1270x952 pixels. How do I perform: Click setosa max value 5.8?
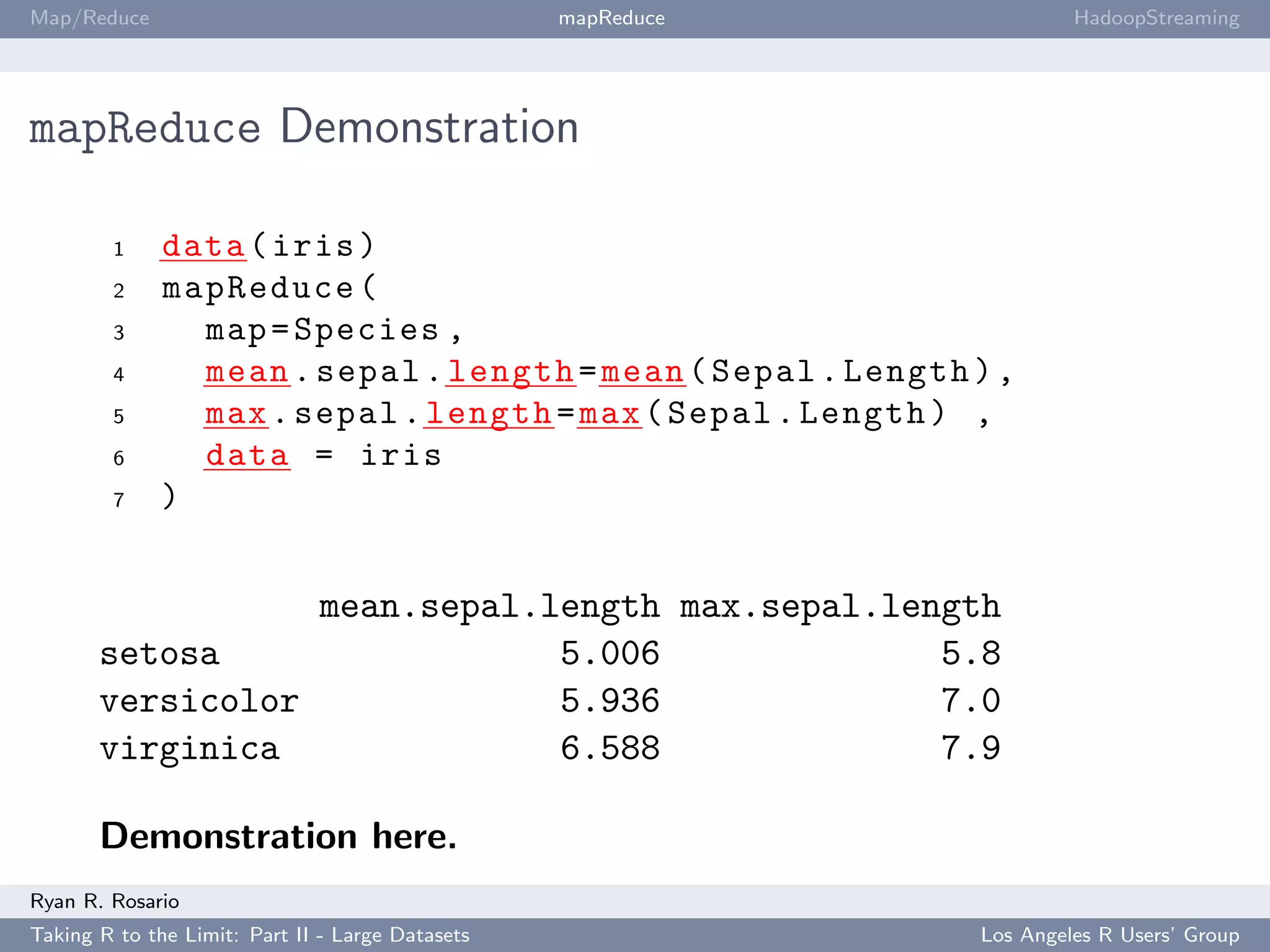pos(971,654)
